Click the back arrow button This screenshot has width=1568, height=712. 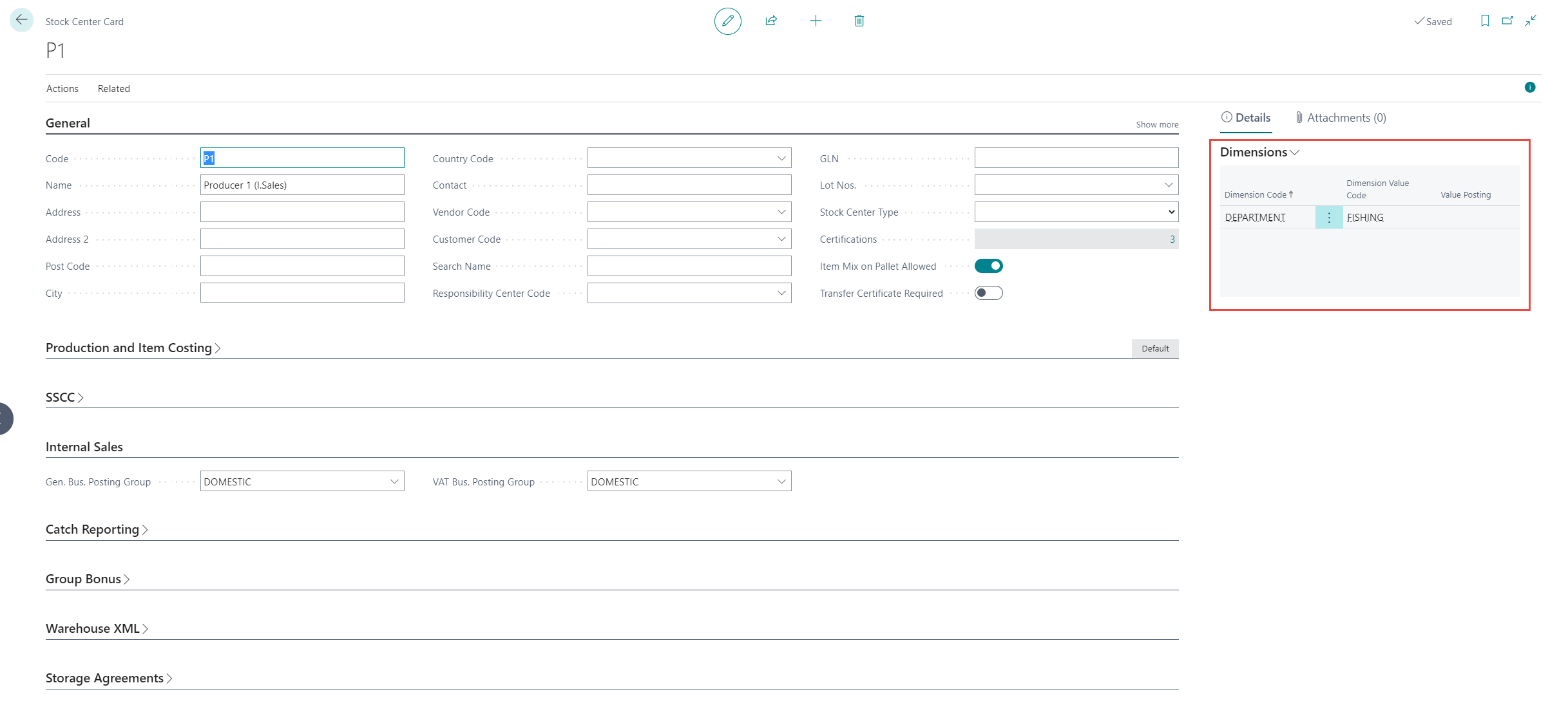point(21,20)
